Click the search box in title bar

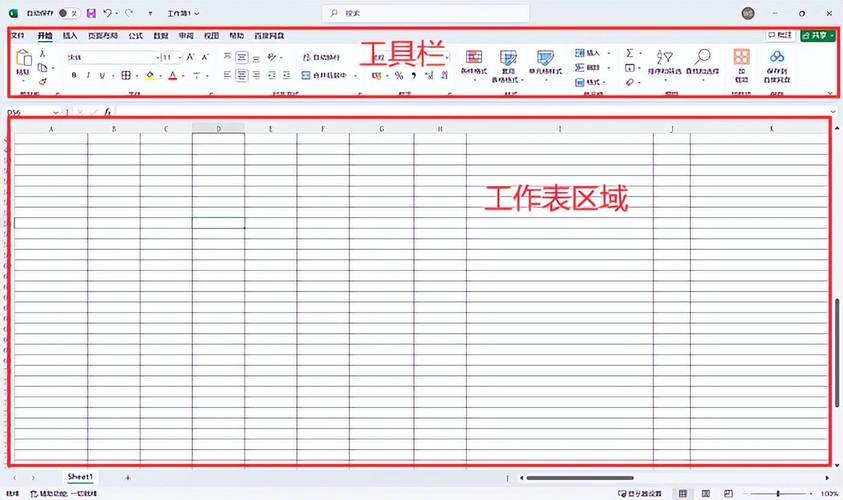(426, 13)
